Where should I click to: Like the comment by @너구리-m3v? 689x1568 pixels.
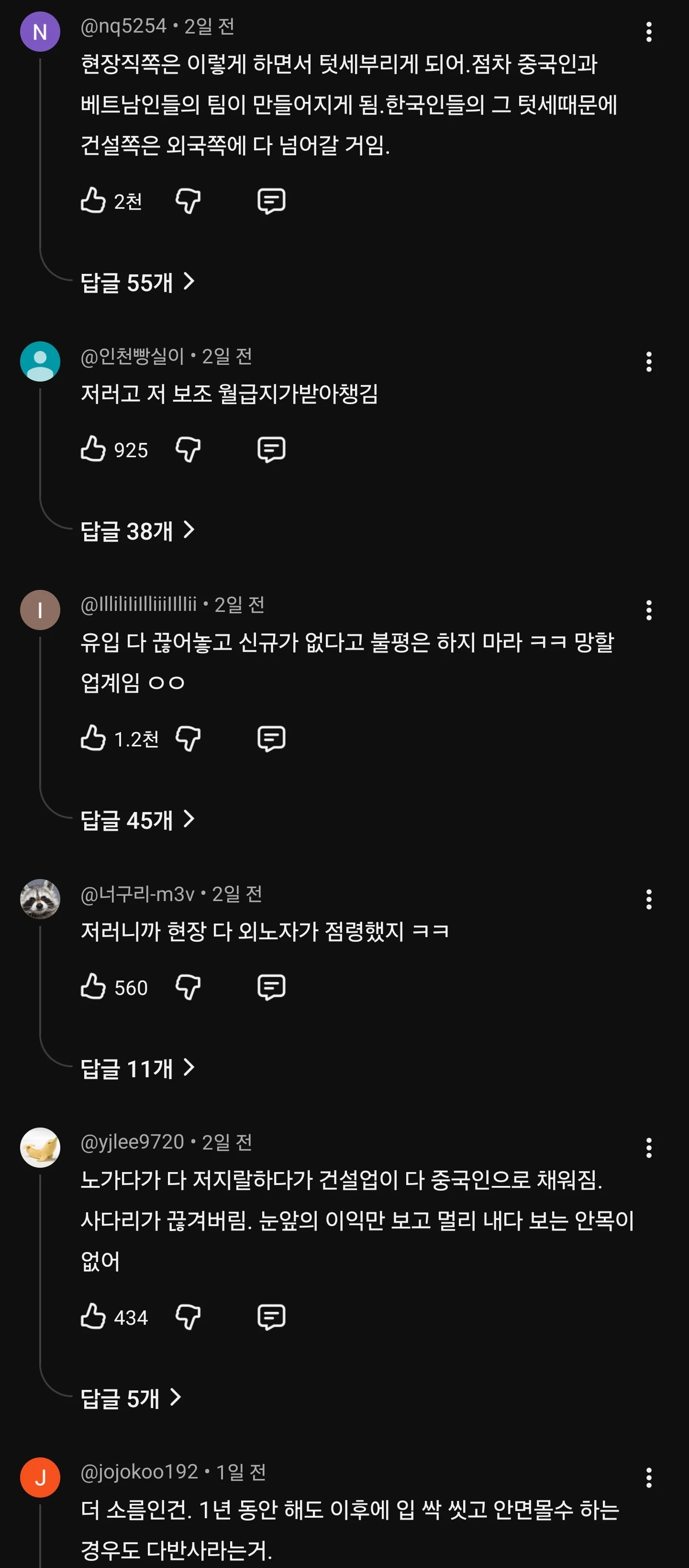(94, 987)
